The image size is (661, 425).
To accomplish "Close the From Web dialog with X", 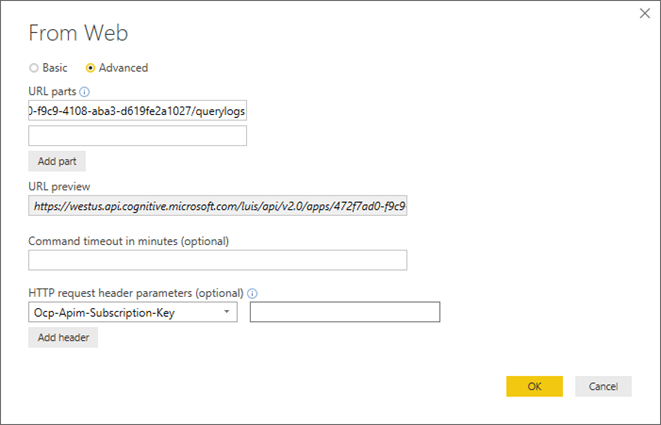I will point(643,13).
